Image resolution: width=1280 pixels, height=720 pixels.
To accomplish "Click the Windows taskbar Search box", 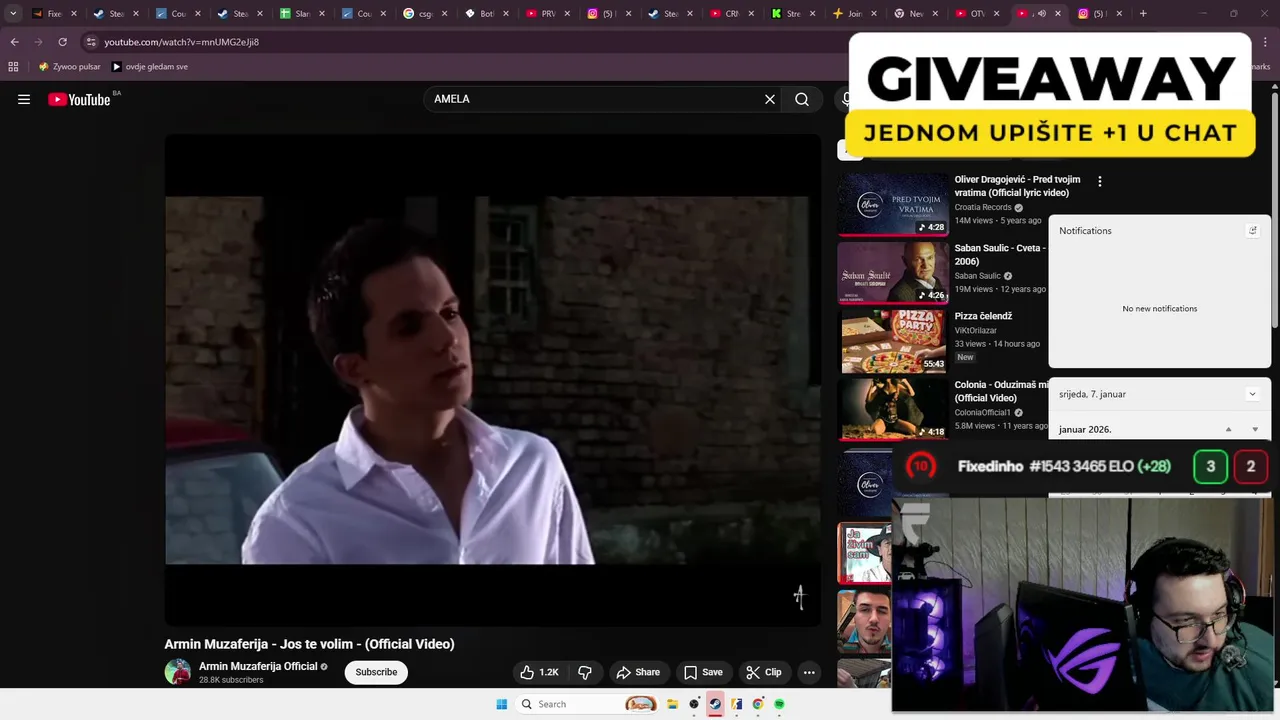I will coord(588,704).
